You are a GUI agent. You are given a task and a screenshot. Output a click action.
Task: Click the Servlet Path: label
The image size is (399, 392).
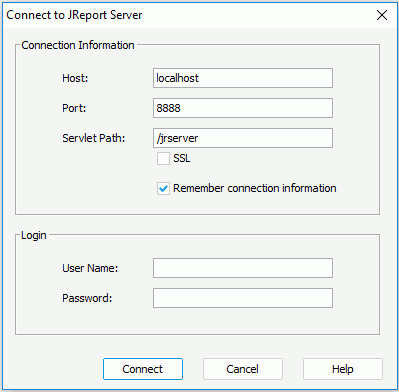point(94,138)
